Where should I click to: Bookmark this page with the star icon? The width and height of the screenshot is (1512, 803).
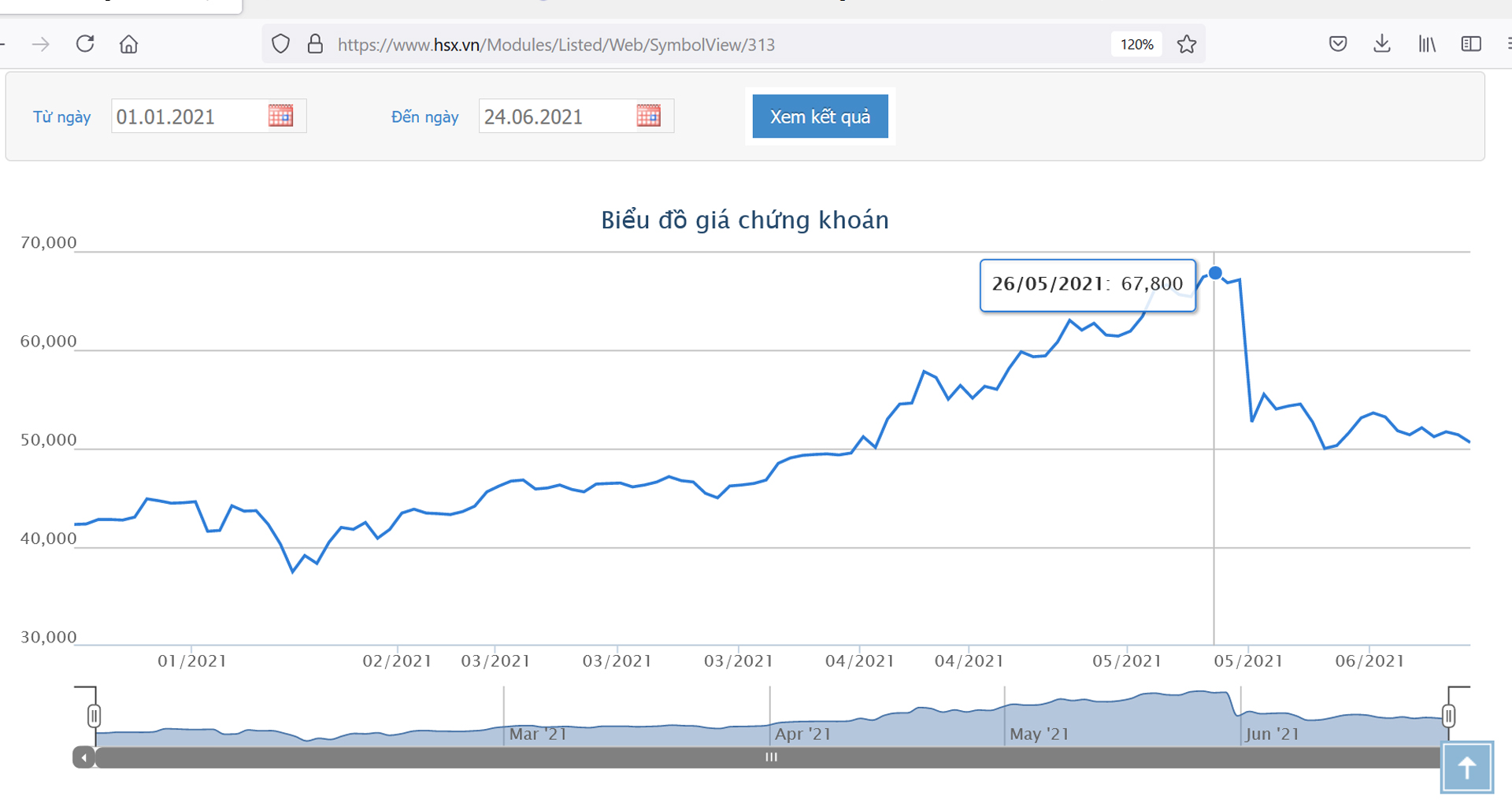pos(1187,44)
